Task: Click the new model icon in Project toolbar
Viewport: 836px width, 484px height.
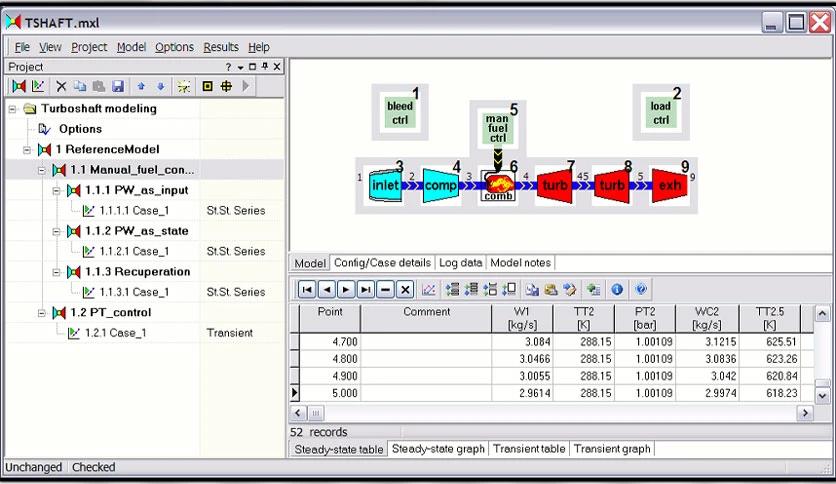Action: 19,86
